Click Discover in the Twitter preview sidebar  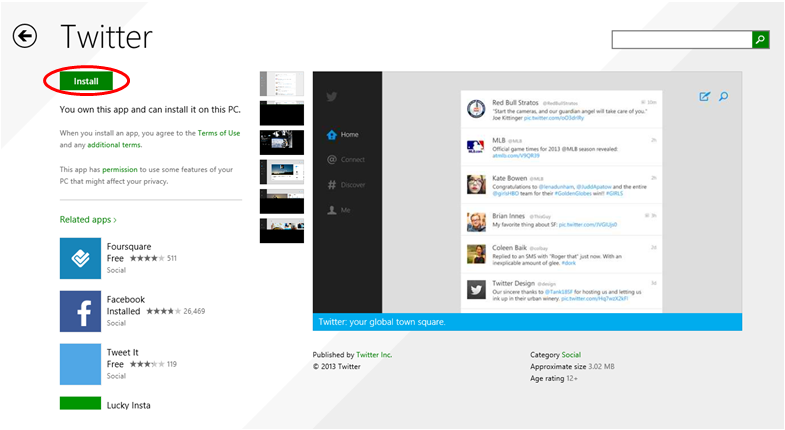tap(346, 185)
